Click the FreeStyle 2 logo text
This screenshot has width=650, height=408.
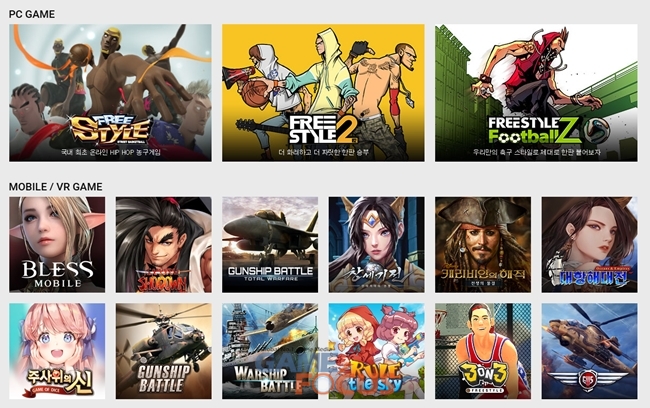point(323,129)
